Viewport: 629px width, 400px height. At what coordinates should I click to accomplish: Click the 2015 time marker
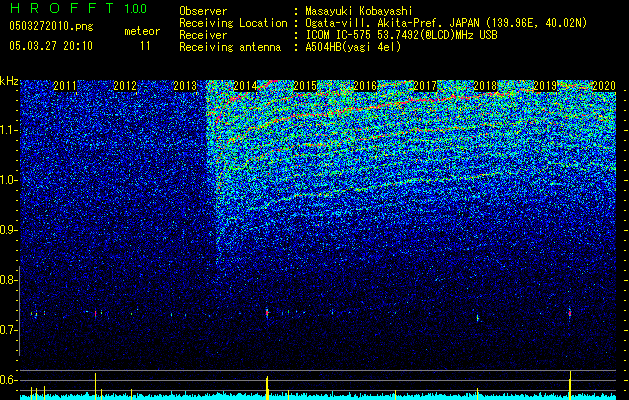[305, 86]
